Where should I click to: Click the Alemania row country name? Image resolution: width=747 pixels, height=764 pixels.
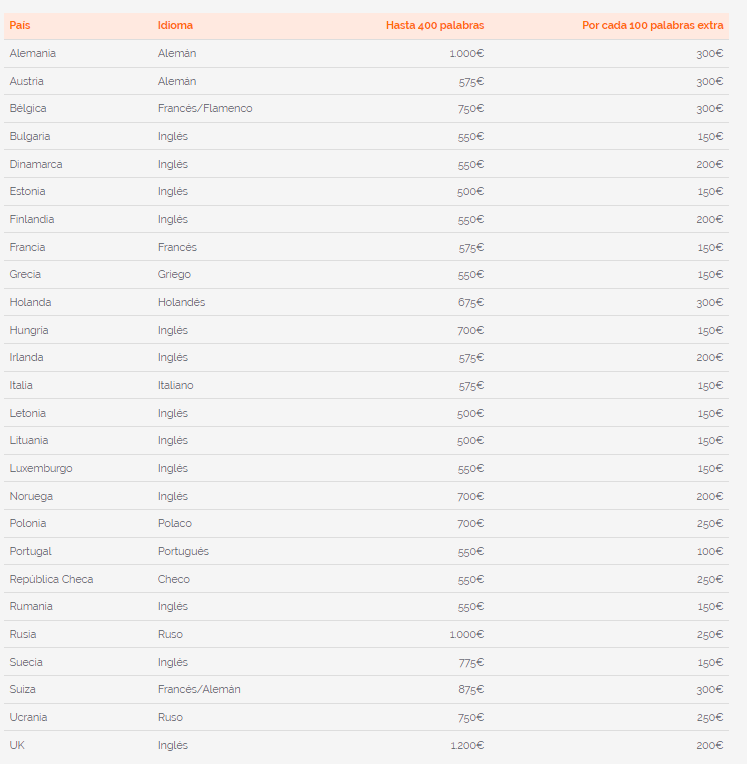[x=33, y=53]
